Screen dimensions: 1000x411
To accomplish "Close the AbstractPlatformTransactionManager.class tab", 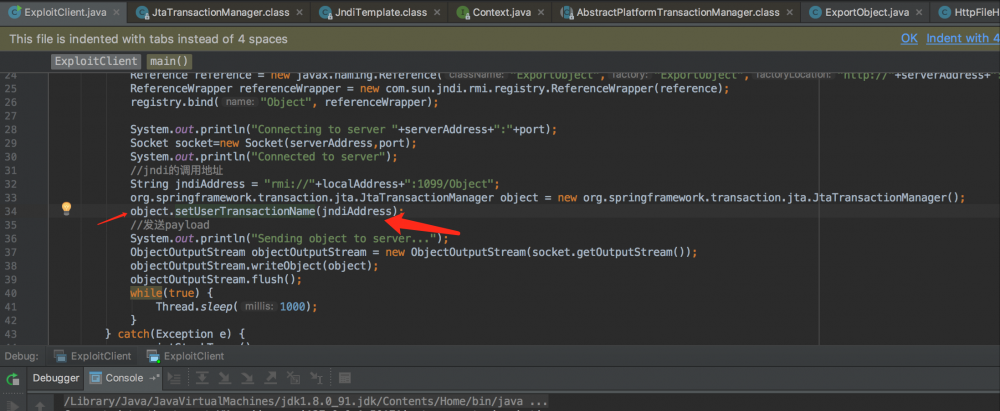I will [x=790, y=13].
